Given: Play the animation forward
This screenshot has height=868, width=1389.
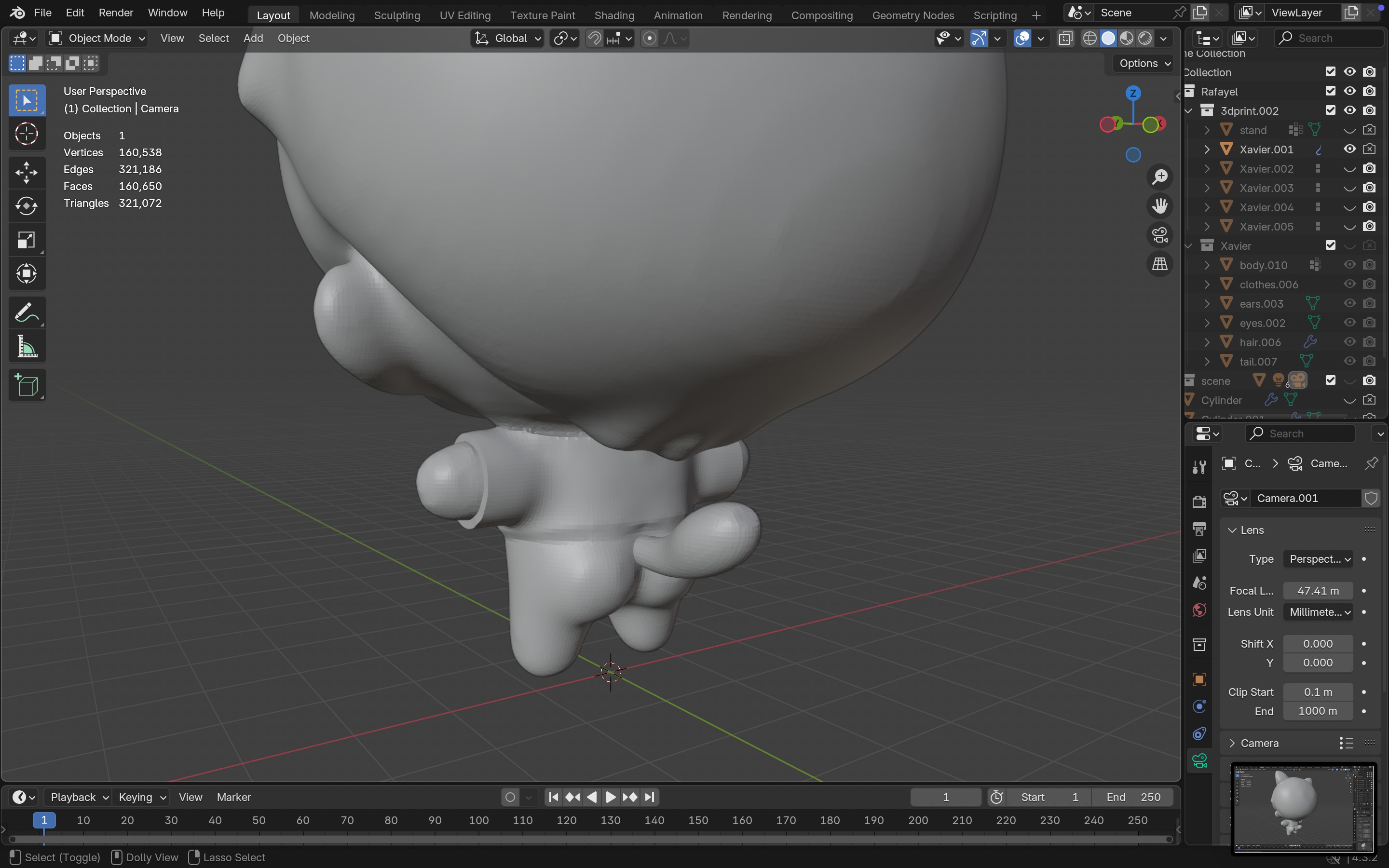Looking at the screenshot, I should [611, 797].
